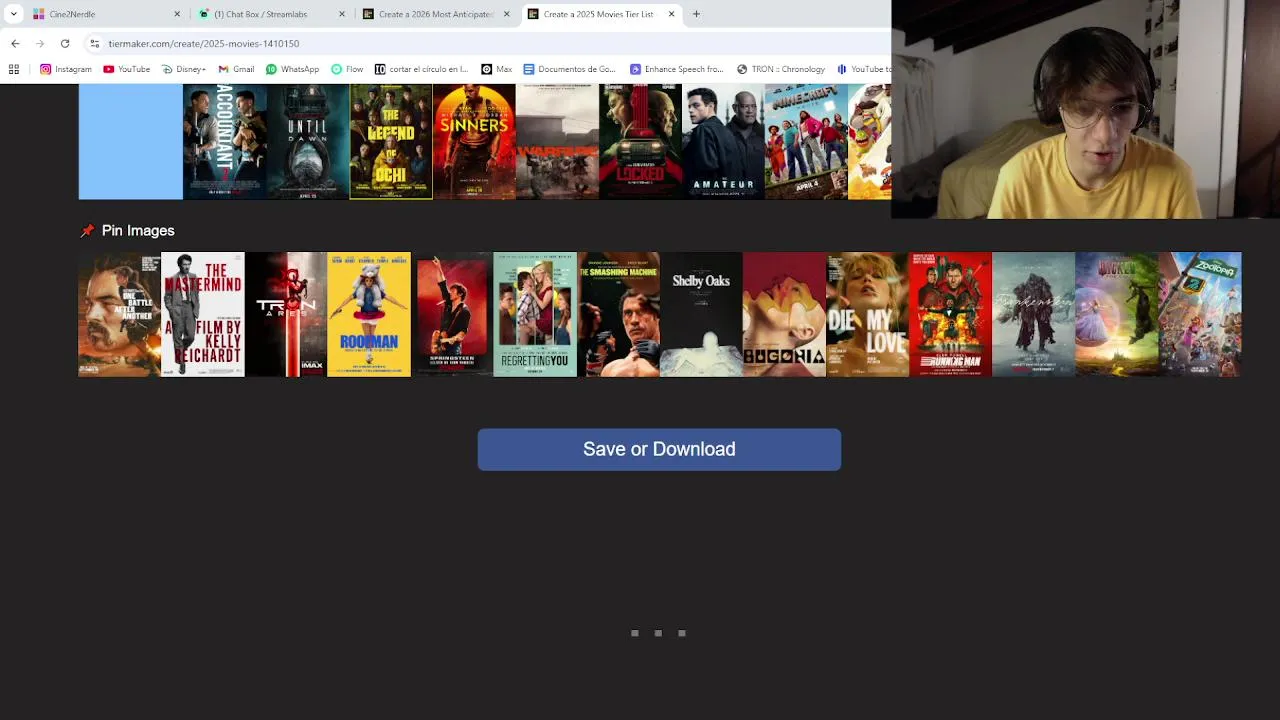This screenshot has width=1280, height=720.
Task: Click the Pin Images pushpin icon
Action: [87, 231]
